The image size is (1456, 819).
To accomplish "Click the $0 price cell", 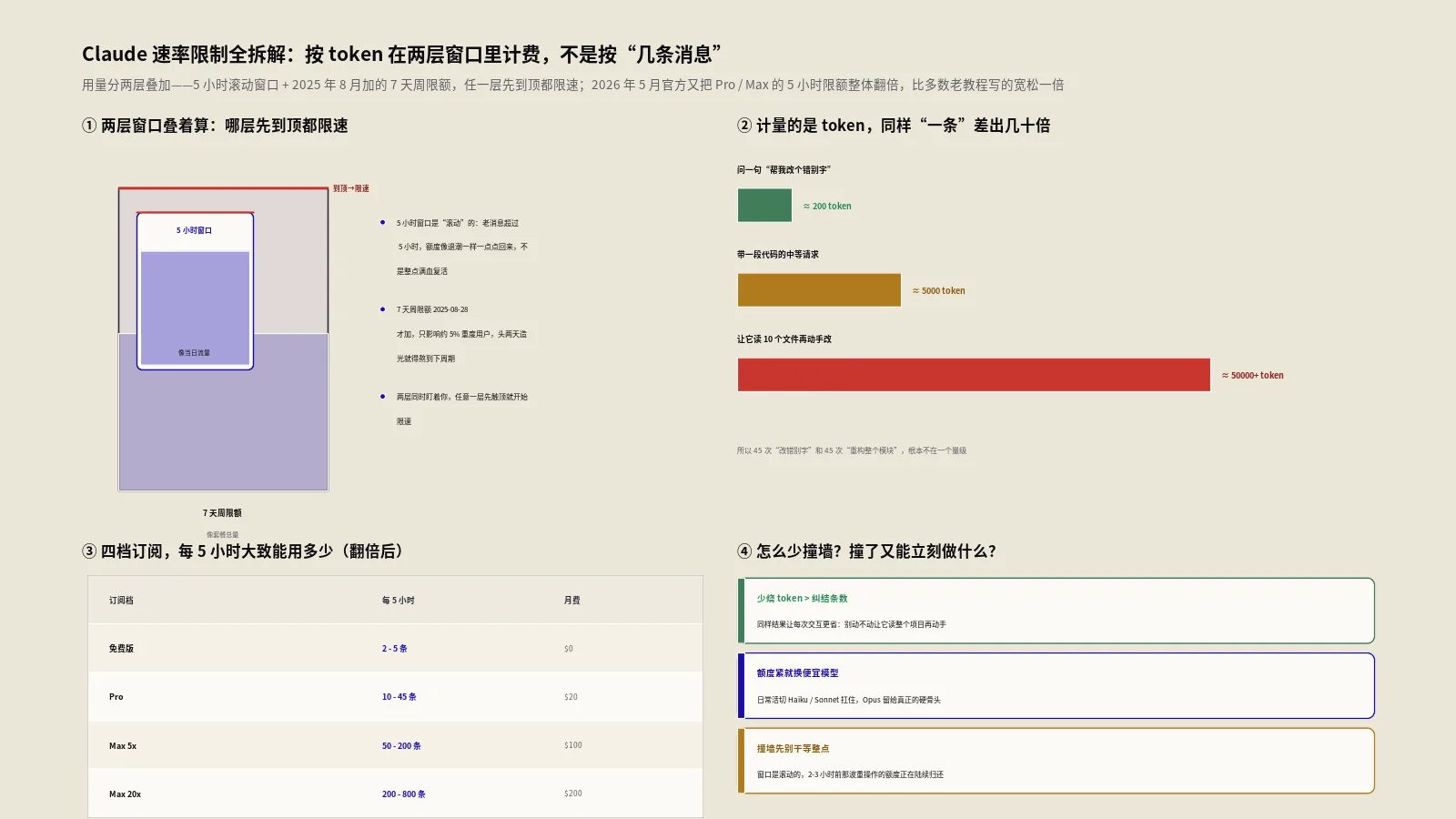I will point(569,649).
